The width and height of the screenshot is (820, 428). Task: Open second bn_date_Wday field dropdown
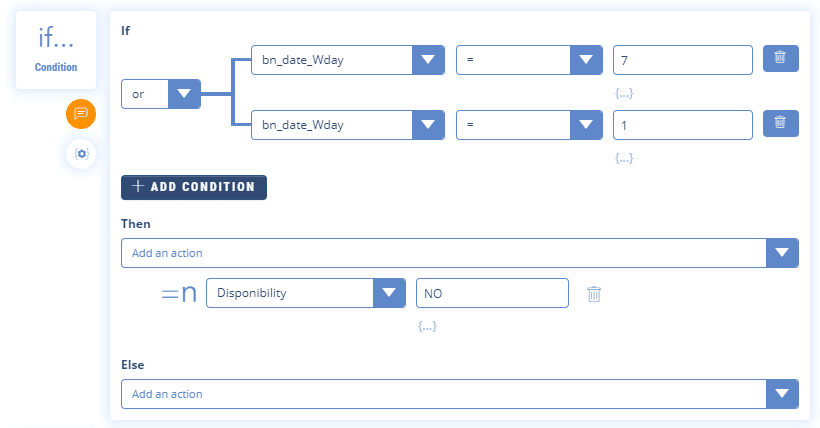click(x=428, y=125)
